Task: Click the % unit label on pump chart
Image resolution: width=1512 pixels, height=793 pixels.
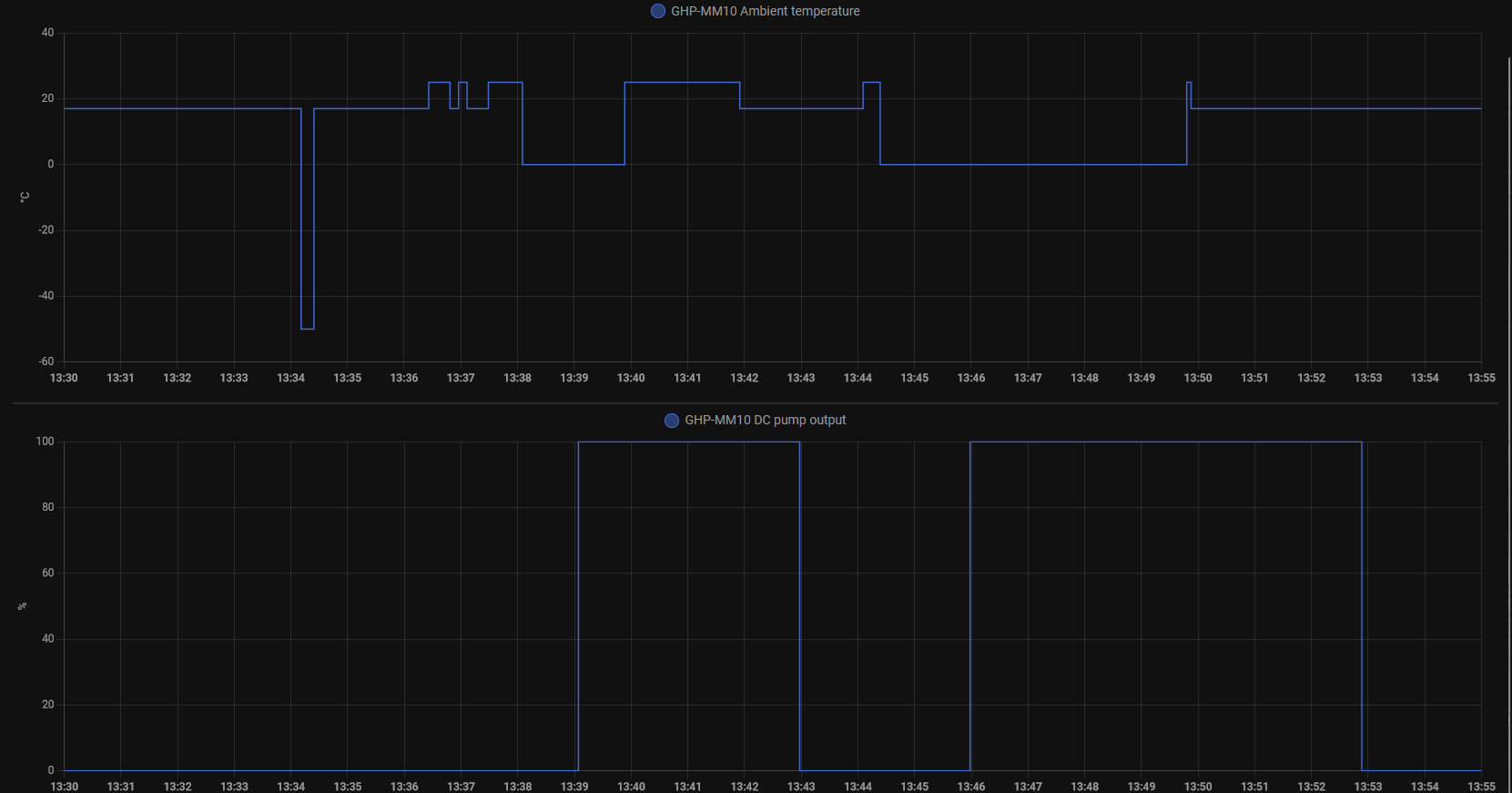Action: tap(22, 606)
